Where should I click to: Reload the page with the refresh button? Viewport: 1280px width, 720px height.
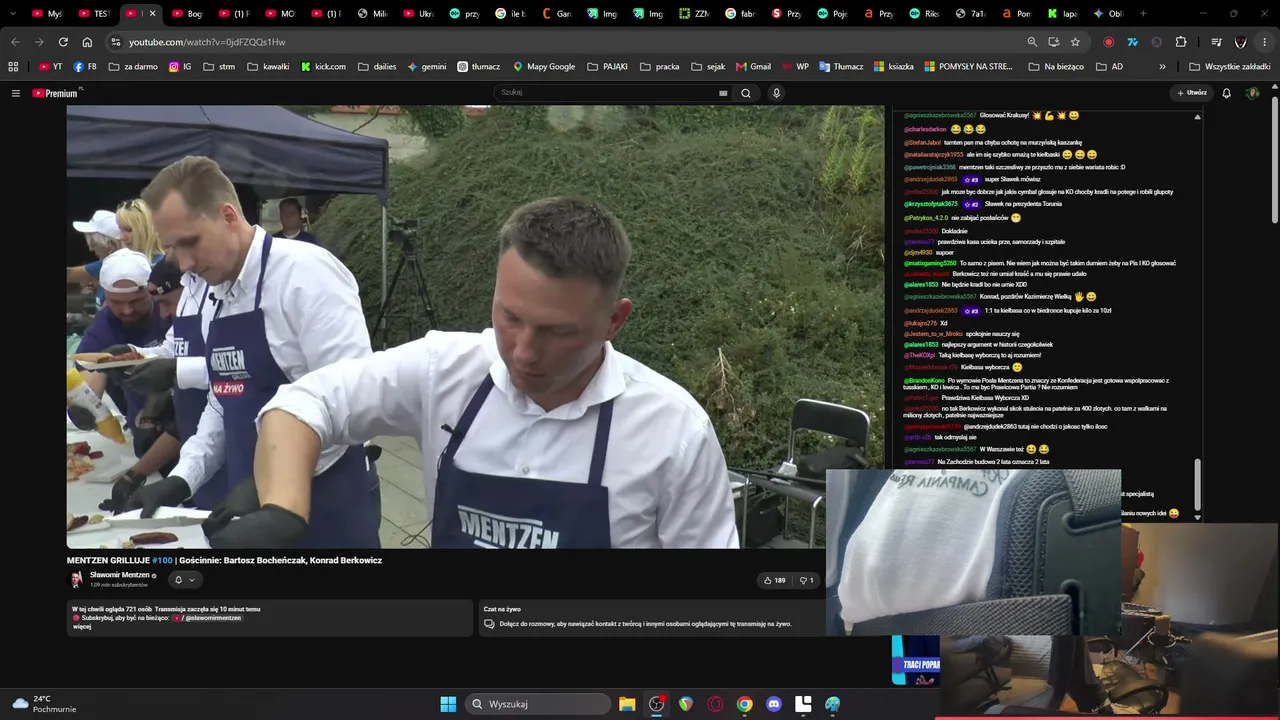pos(63,42)
